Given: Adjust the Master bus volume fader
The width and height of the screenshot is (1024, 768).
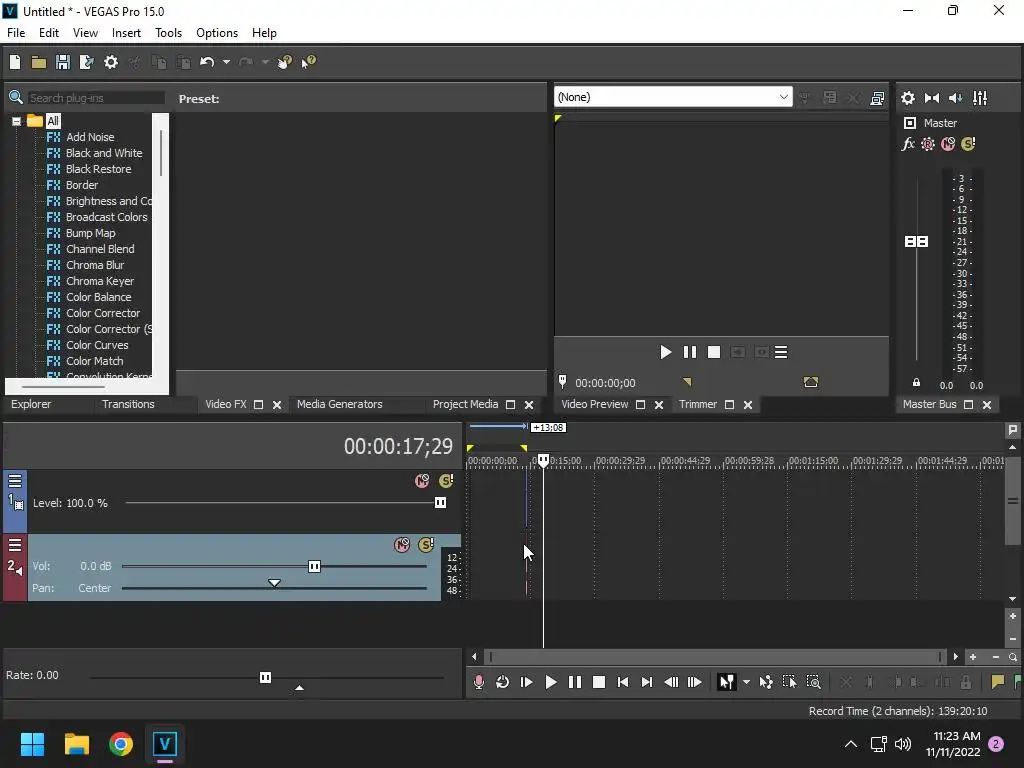Looking at the screenshot, I should point(916,242).
